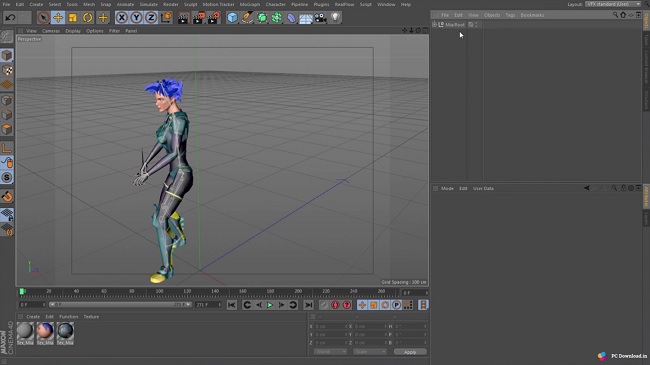Image resolution: width=650 pixels, height=365 pixels.
Task: Click the Play Forwards button
Action: coord(270,305)
